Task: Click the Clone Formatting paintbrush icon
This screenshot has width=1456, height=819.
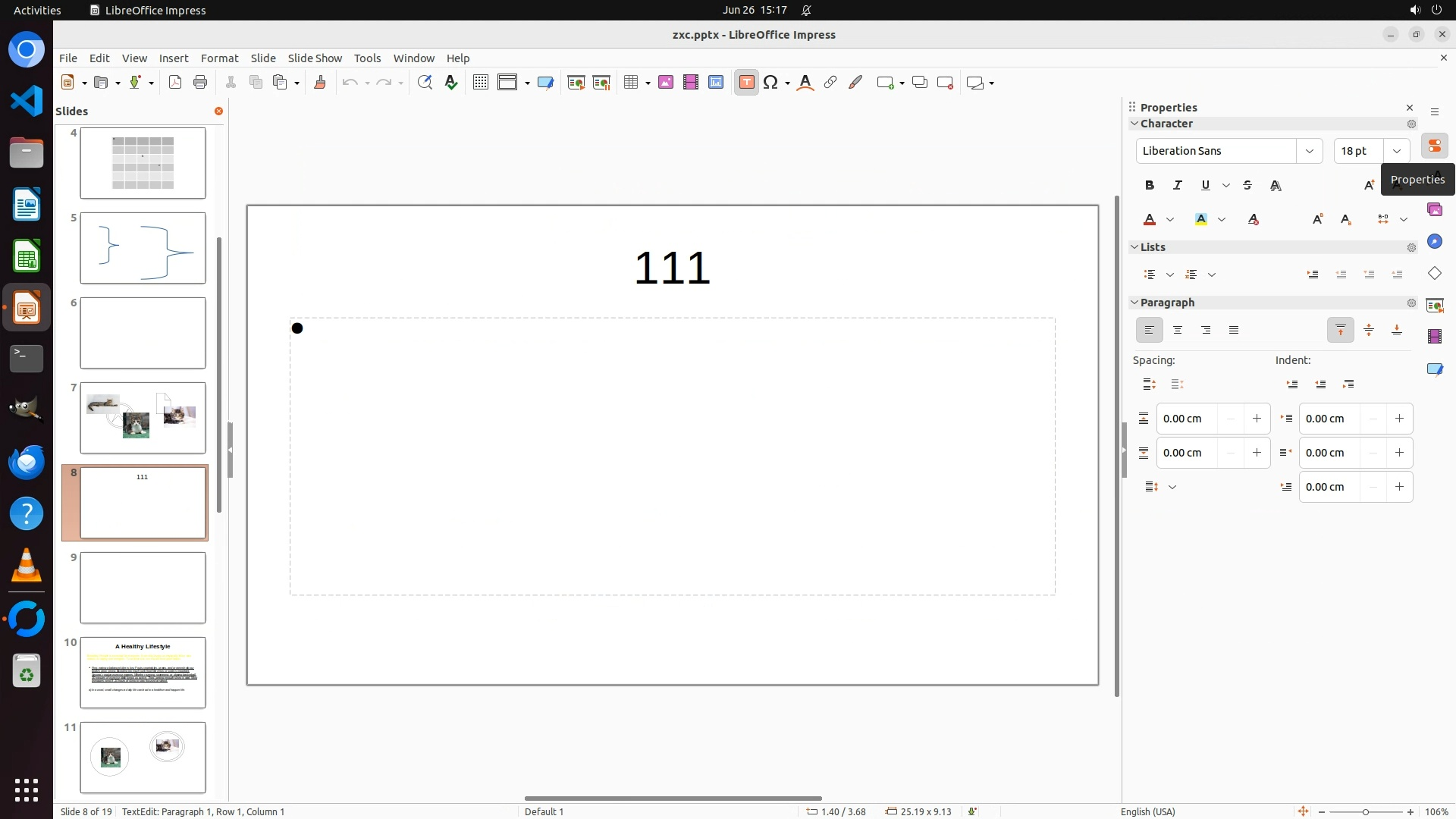Action: click(319, 83)
